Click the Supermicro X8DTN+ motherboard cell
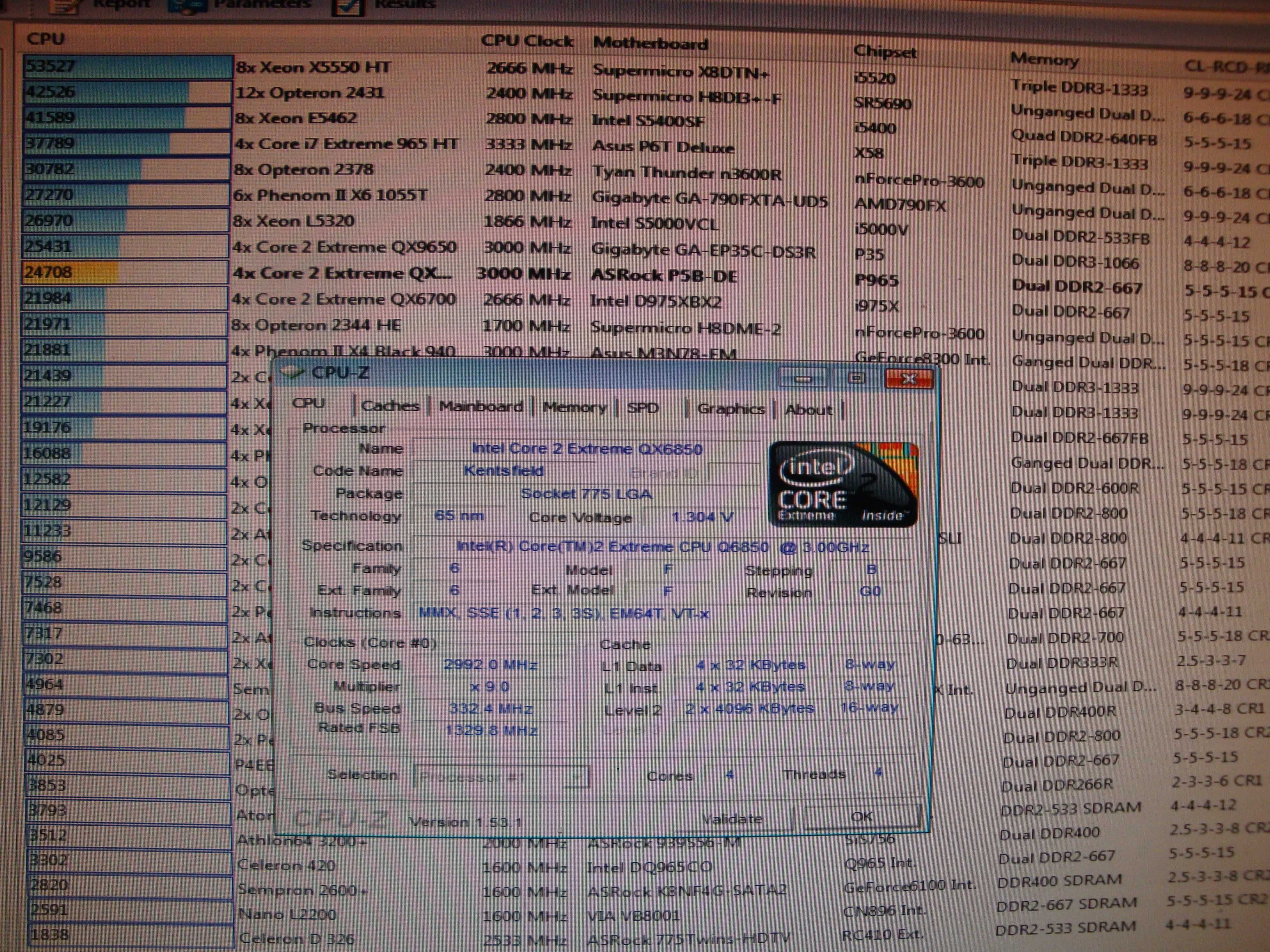This screenshot has height=952, width=1270. click(681, 72)
